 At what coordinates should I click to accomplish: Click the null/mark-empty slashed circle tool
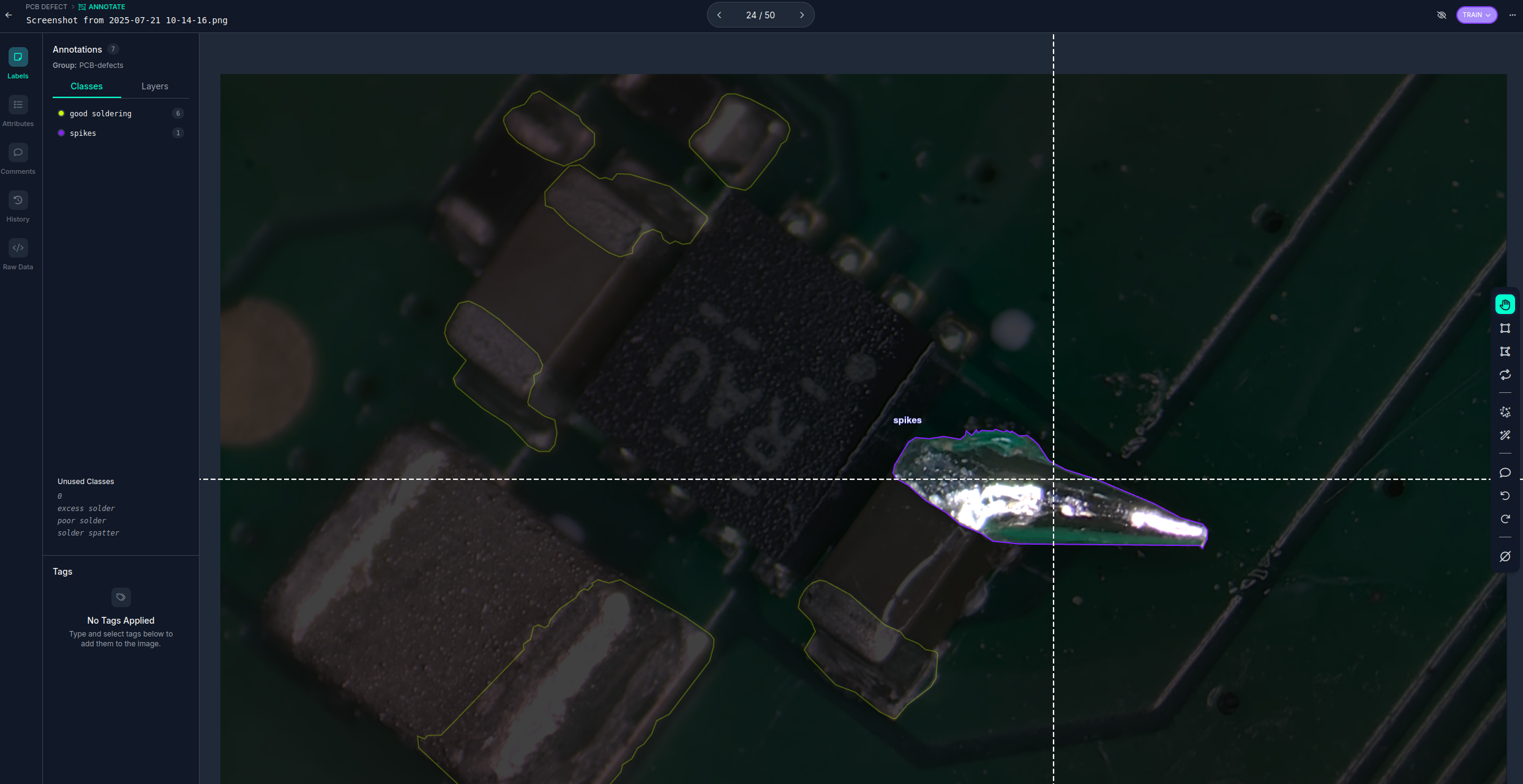[x=1505, y=556]
